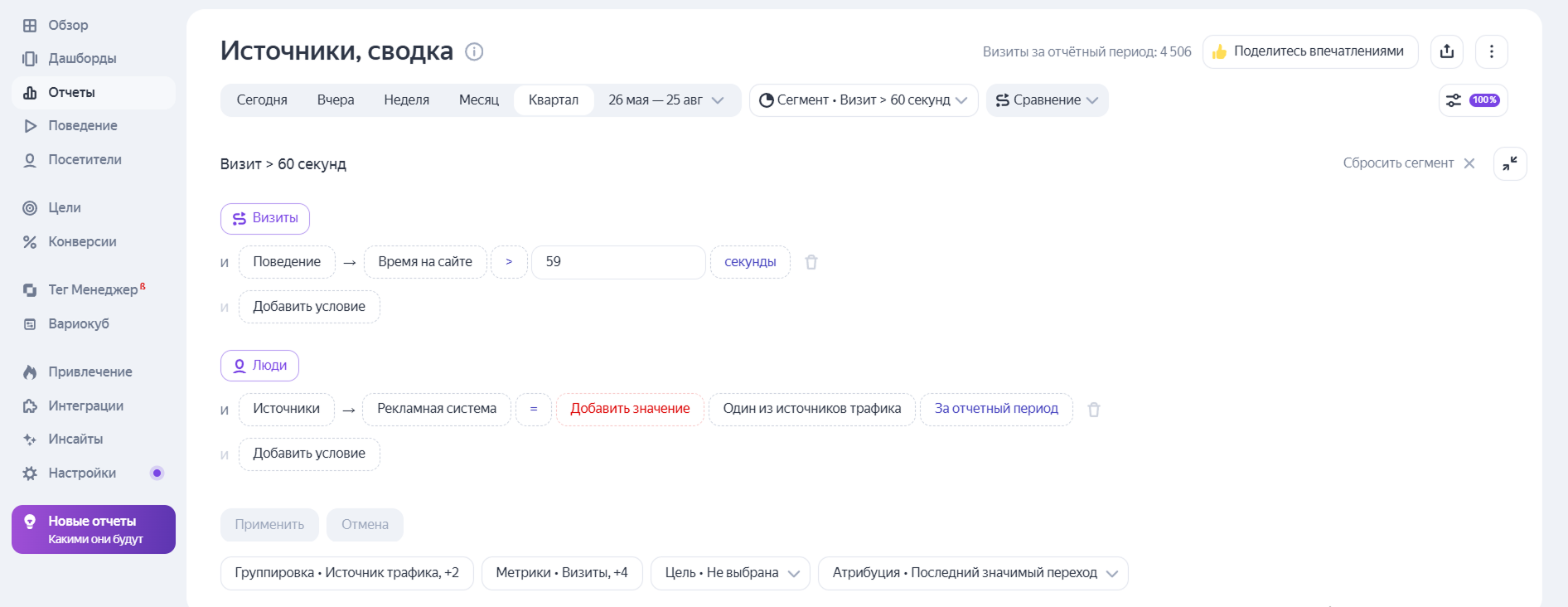Collapse the segment editor panel icon
The width and height of the screenshot is (1568, 607).
point(1510,163)
